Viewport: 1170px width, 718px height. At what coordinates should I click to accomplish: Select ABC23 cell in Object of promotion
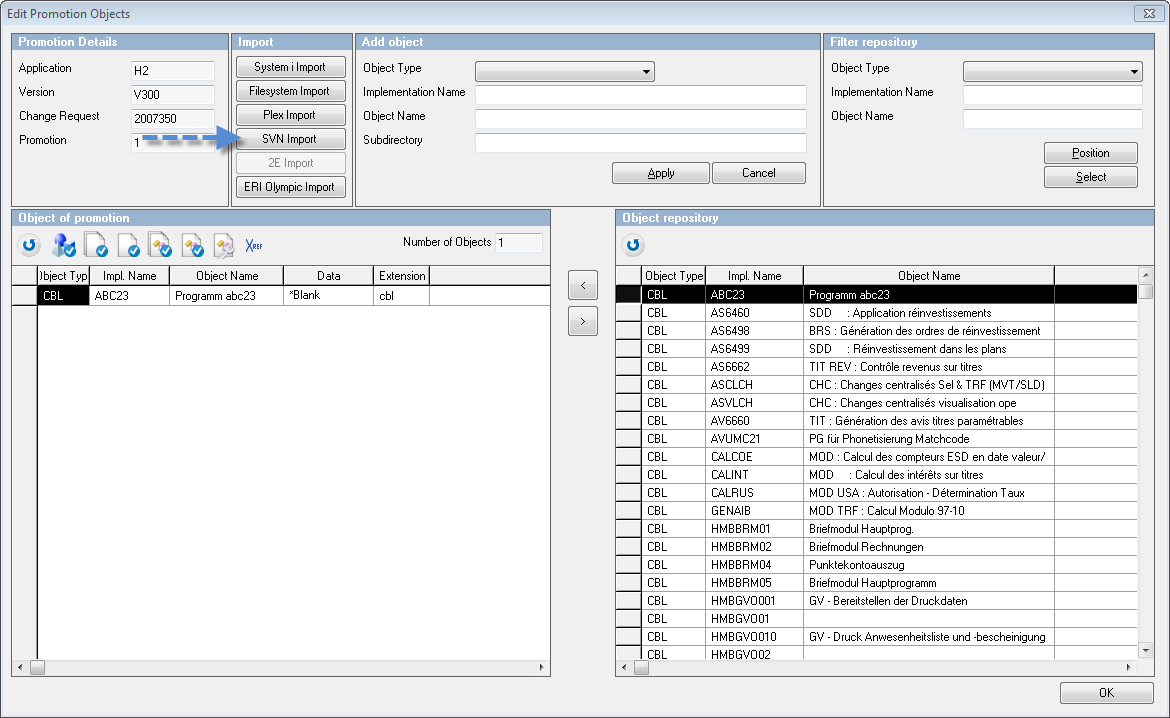pyautogui.click(x=129, y=296)
